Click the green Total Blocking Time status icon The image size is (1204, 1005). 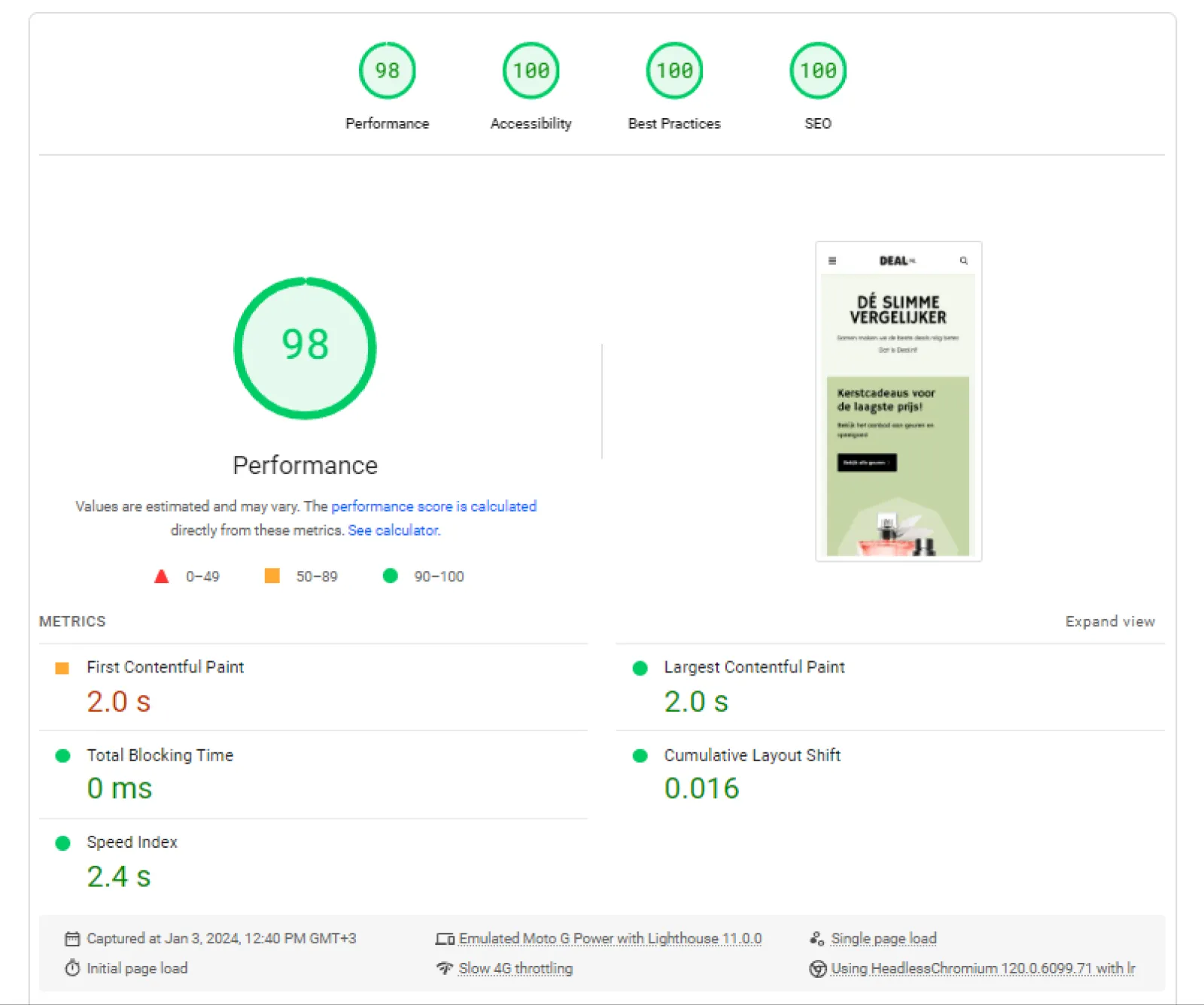[x=63, y=756]
